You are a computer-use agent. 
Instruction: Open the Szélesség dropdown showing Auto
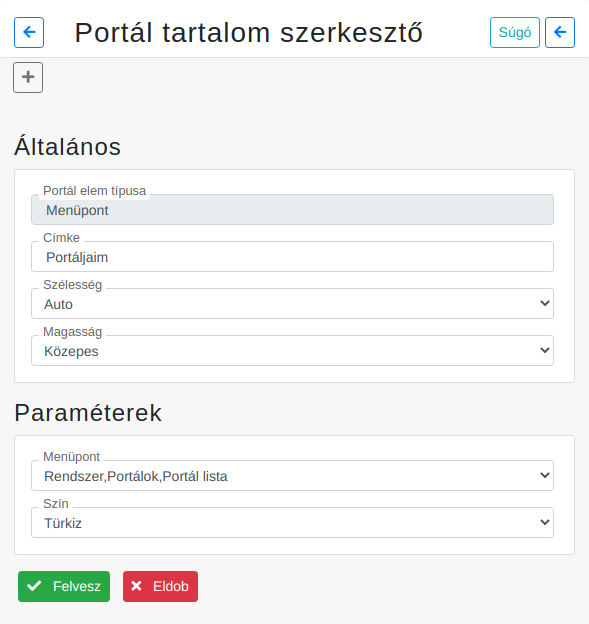[x=293, y=304]
